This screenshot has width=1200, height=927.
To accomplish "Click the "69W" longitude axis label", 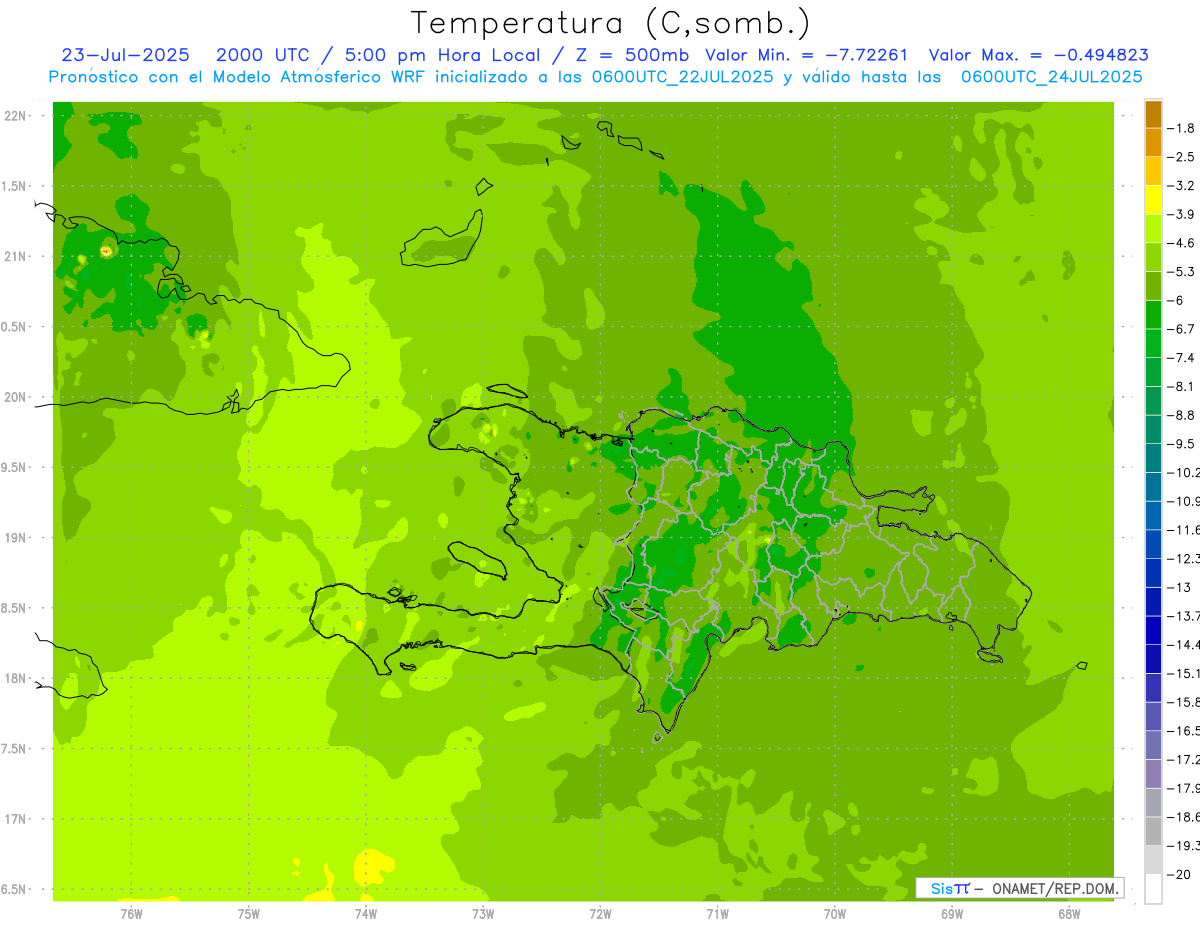I will pyautogui.click(x=952, y=913).
